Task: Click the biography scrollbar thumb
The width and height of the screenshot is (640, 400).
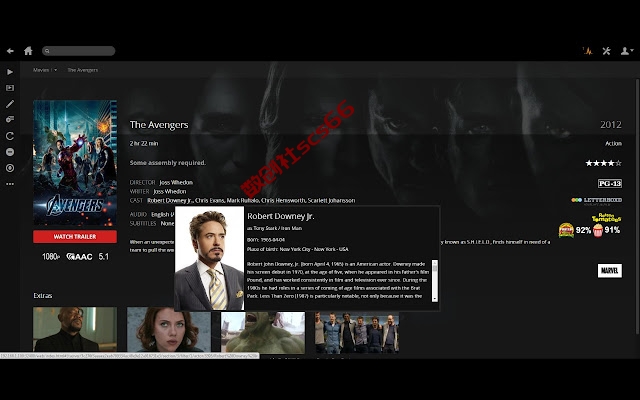Action: pos(435,268)
